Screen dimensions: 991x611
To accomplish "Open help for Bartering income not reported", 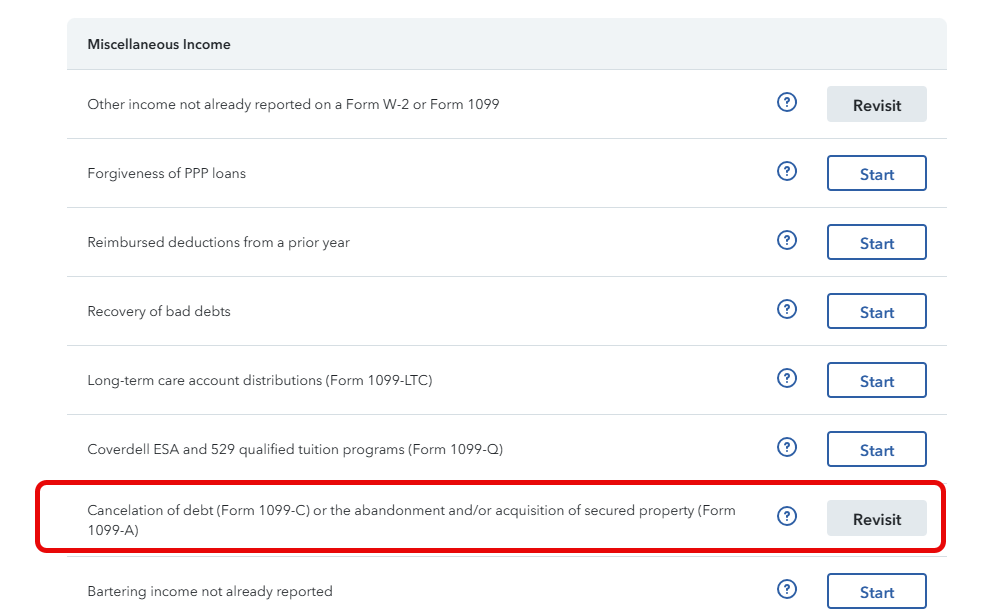I will (786, 590).
